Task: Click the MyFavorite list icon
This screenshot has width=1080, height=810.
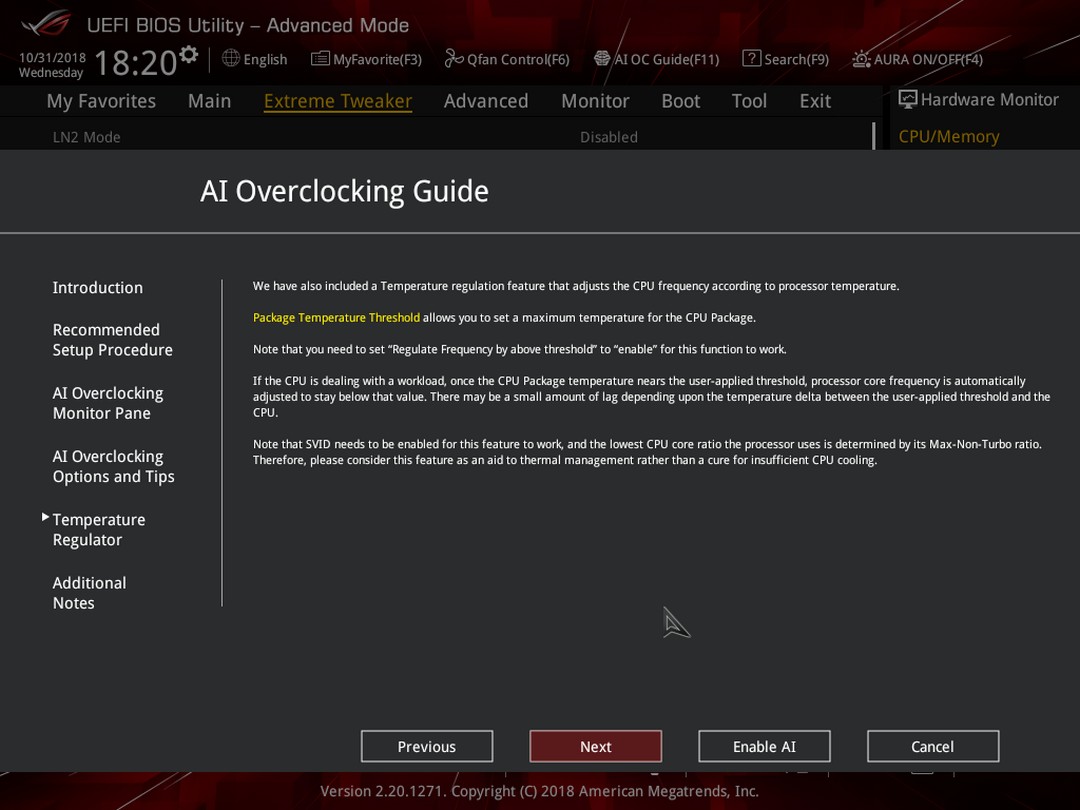Action: click(320, 59)
